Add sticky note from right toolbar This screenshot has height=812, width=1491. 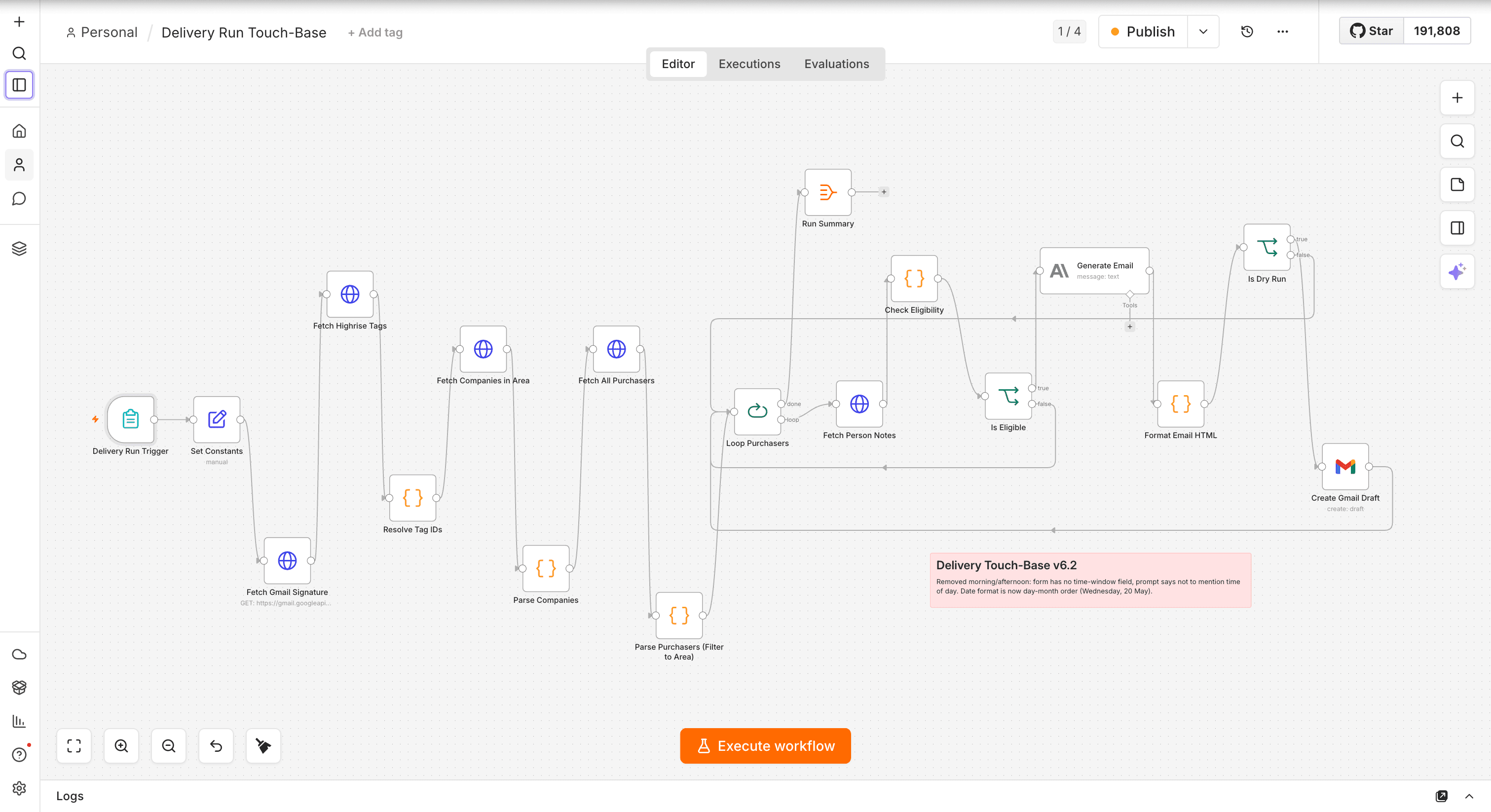[1457, 185]
